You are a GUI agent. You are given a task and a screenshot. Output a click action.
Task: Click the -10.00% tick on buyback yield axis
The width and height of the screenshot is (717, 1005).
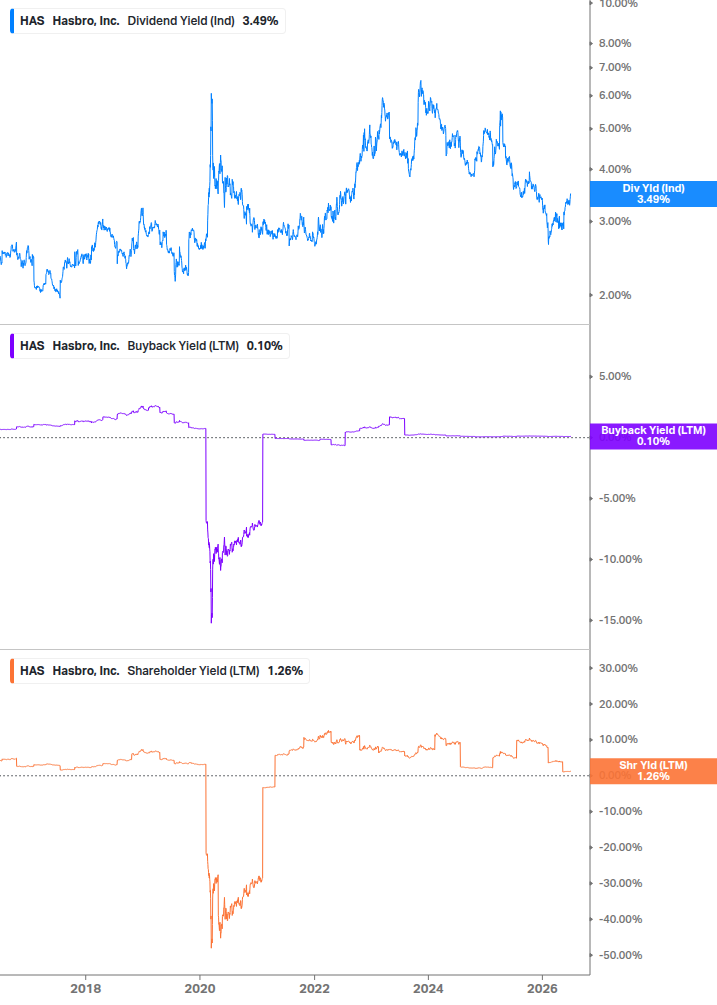(620, 560)
